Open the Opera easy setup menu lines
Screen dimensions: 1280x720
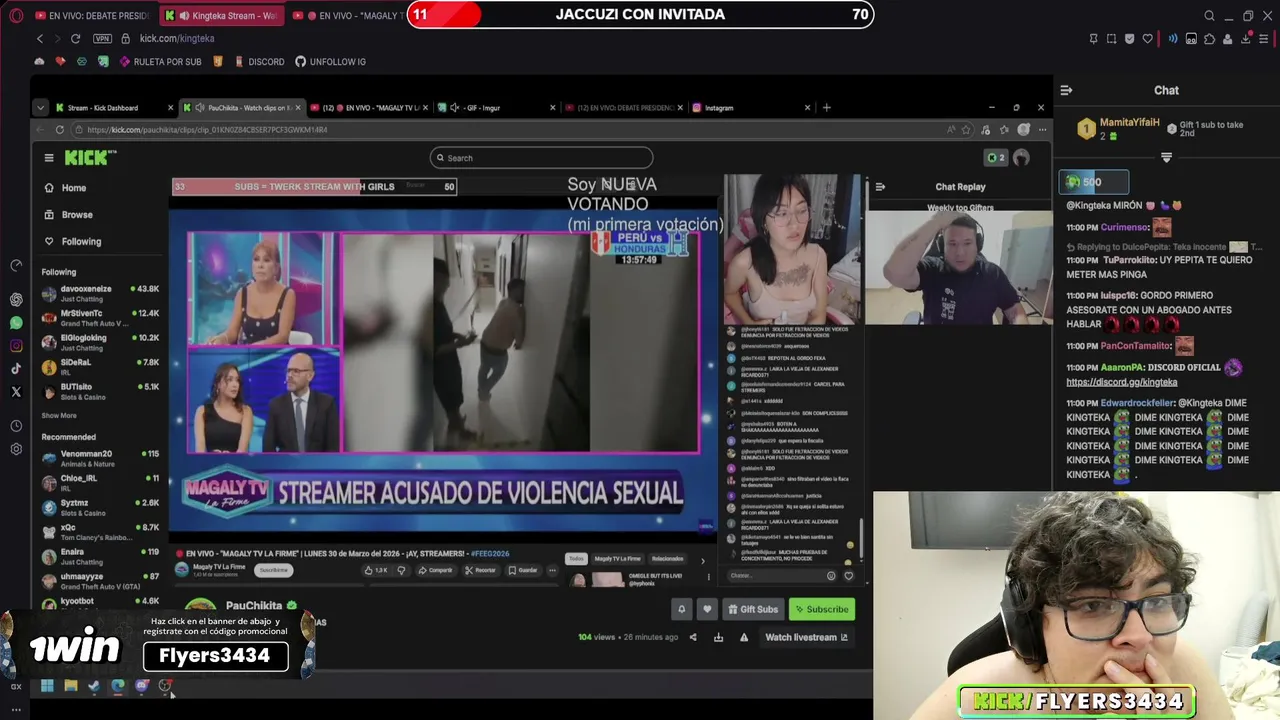click(1264, 39)
